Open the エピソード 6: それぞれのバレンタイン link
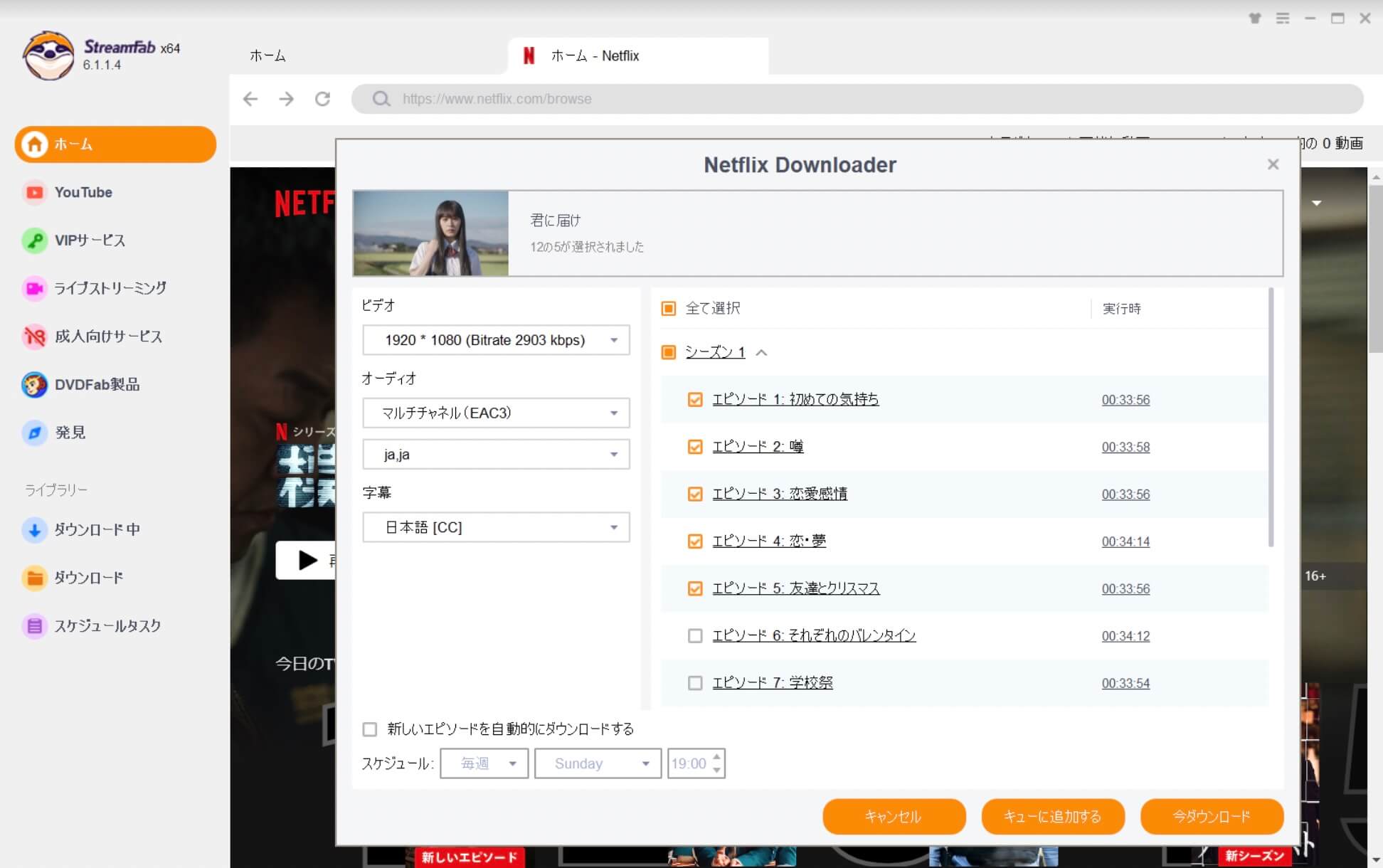This screenshot has width=1383, height=868. pos(814,636)
